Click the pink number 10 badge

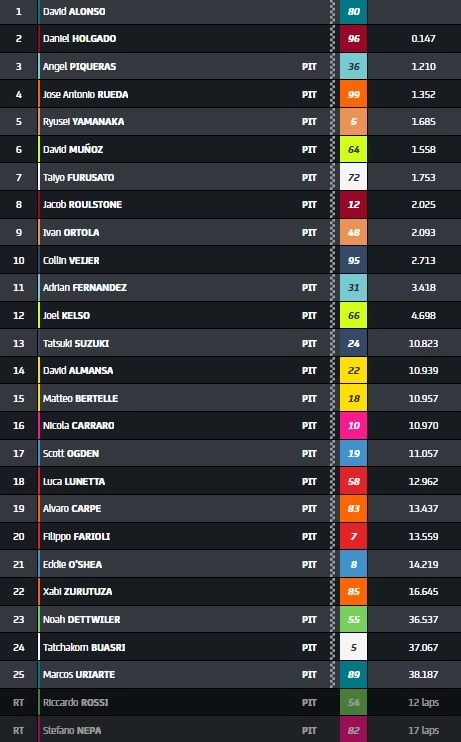click(x=354, y=425)
